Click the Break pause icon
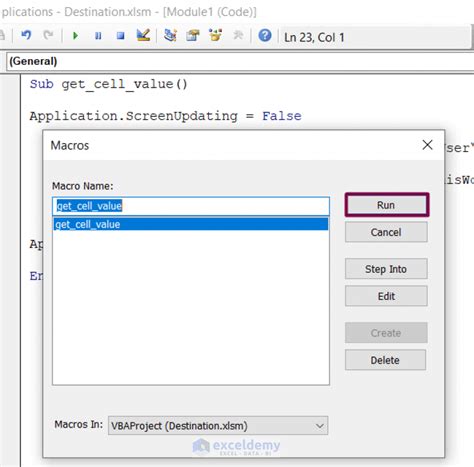The image size is (474, 467). (98, 35)
